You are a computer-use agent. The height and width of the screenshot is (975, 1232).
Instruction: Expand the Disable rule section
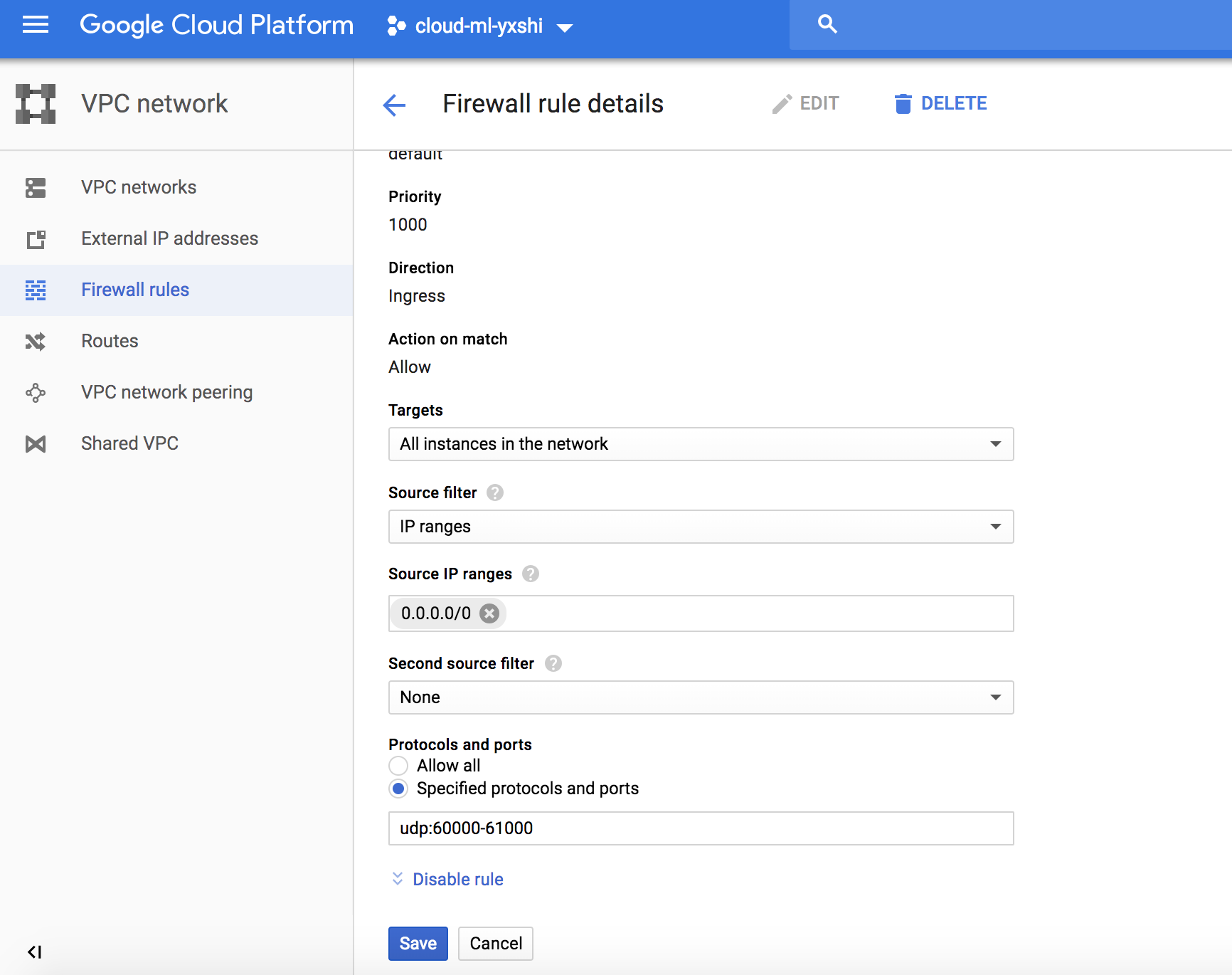pos(458,880)
